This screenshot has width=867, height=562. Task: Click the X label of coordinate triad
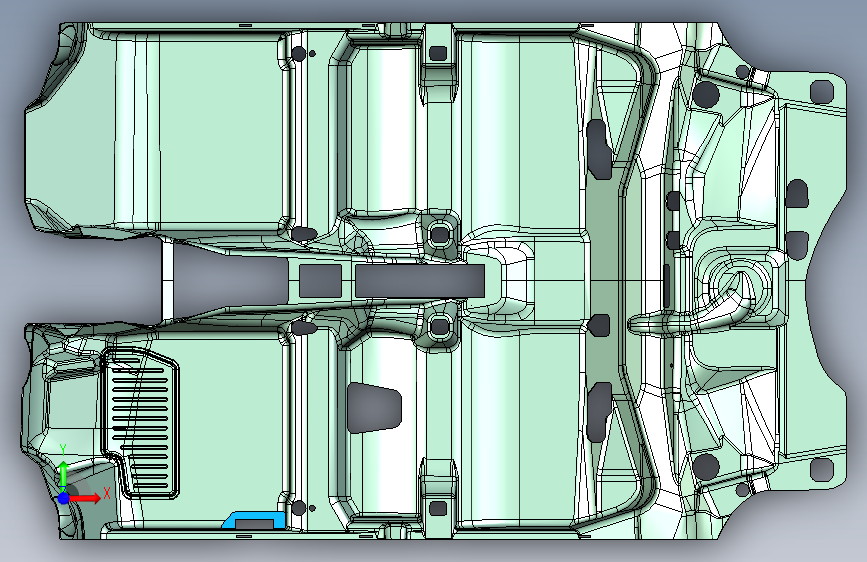click(x=107, y=493)
